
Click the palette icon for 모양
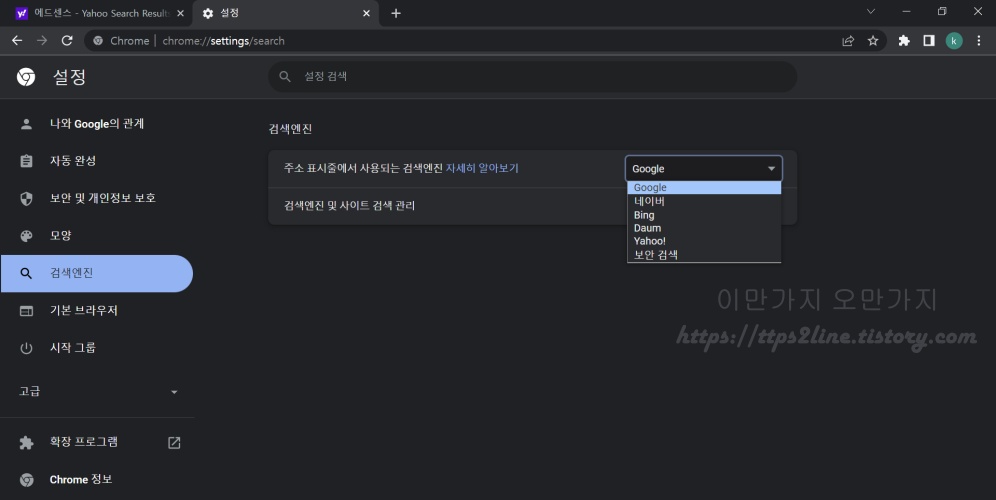[26, 236]
